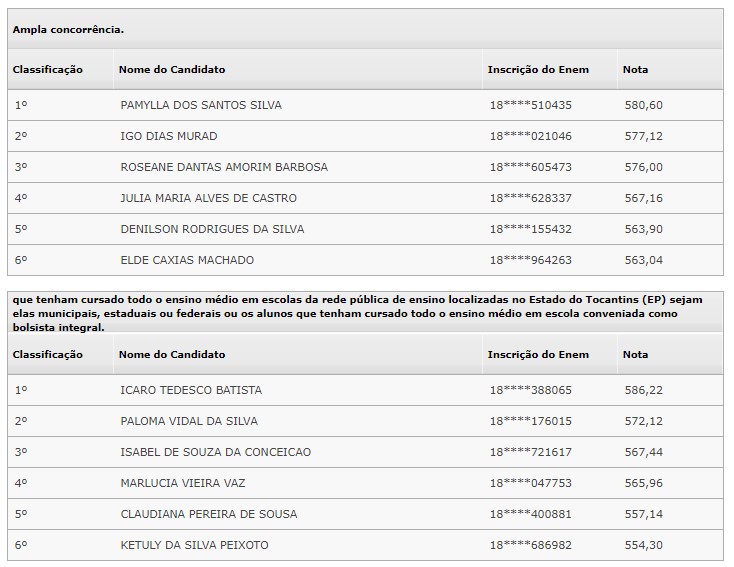Click Classificação header in first table
Viewport: 734px width, 567px height.
click(x=48, y=69)
